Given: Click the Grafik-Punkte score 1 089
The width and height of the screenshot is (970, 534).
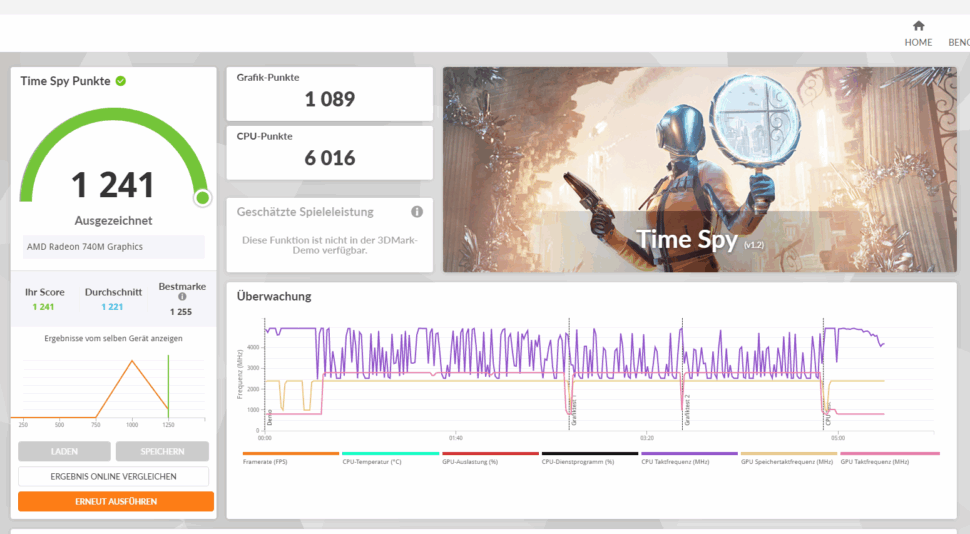Looking at the screenshot, I should (330, 99).
